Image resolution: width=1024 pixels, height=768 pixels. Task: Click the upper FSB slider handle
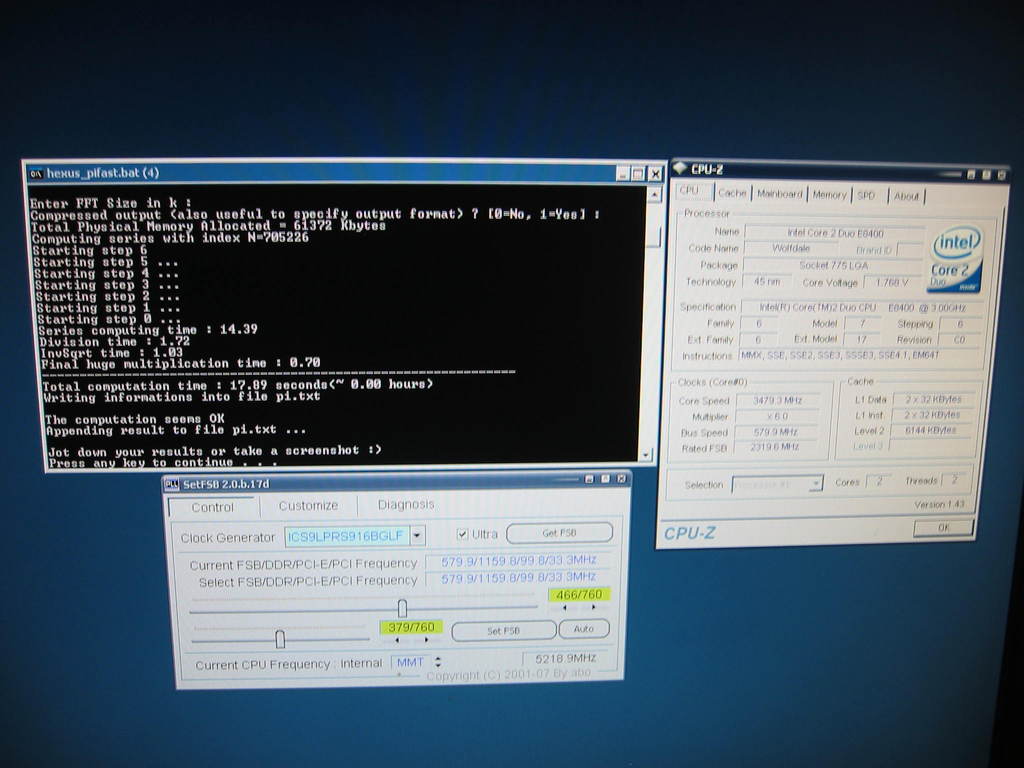tap(402, 608)
